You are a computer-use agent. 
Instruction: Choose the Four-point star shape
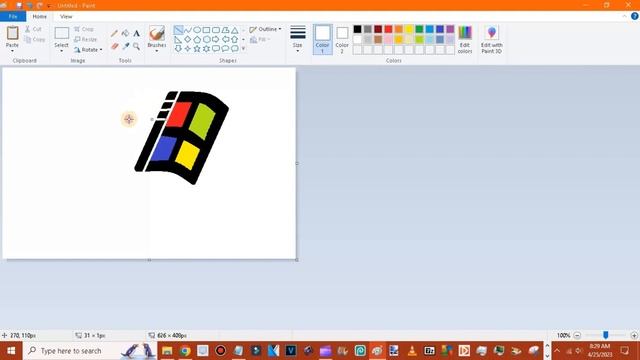(188, 49)
